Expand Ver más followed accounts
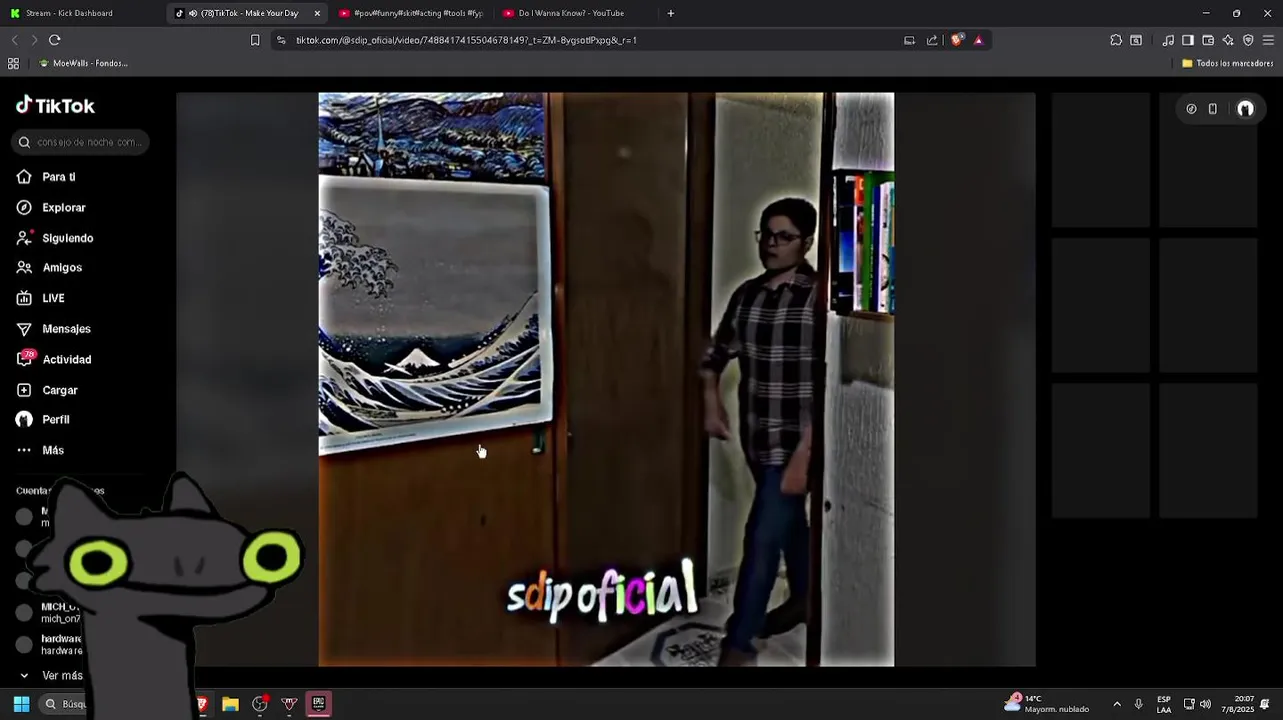The height and width of the screenshot is (720, 1283). pyautogui.click(x=51, y=676)
